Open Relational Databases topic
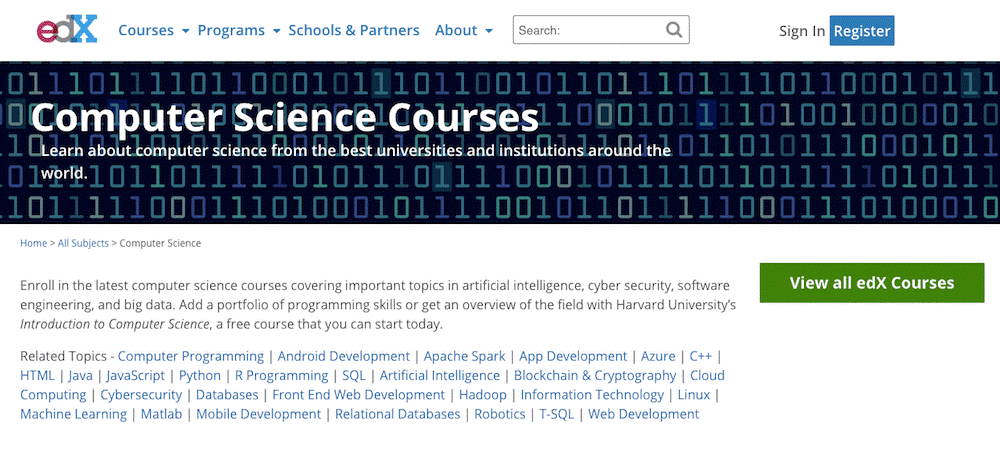1000x450 pixels. pyautogui.click(x=397, y=414)
